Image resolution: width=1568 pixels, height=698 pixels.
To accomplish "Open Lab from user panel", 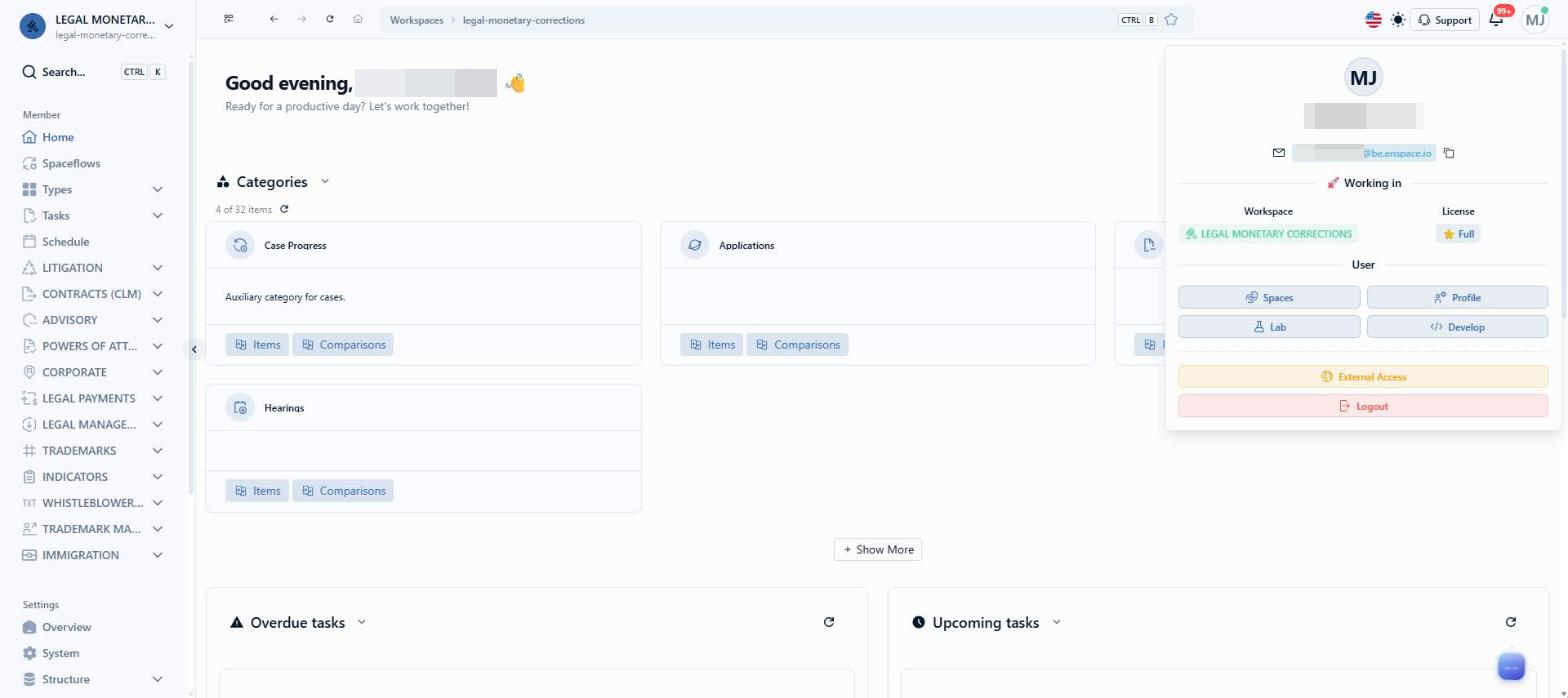I will [x=1269, y=327].
